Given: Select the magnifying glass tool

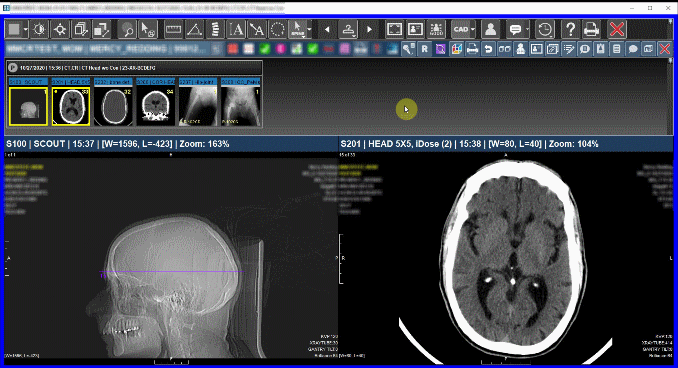Looking at the screenshot, I should click(127, 29).
